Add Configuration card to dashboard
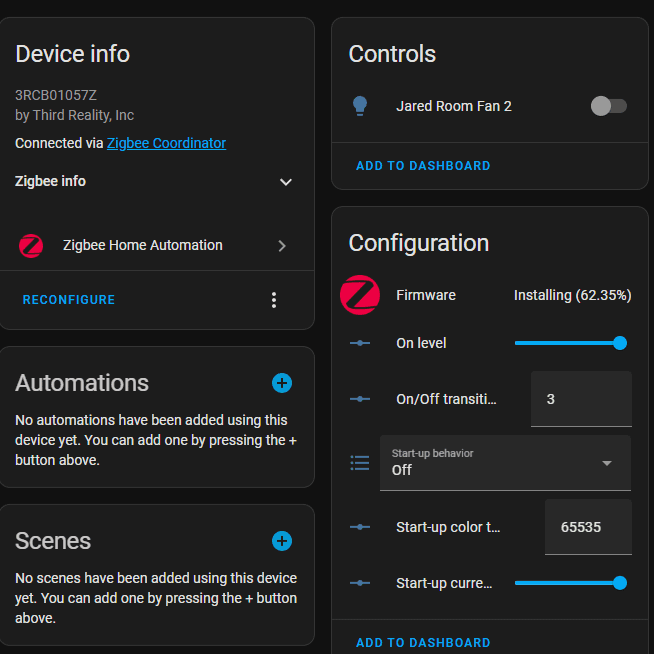The width and height of the screenshot is (654, 654). tap(423, 642)
